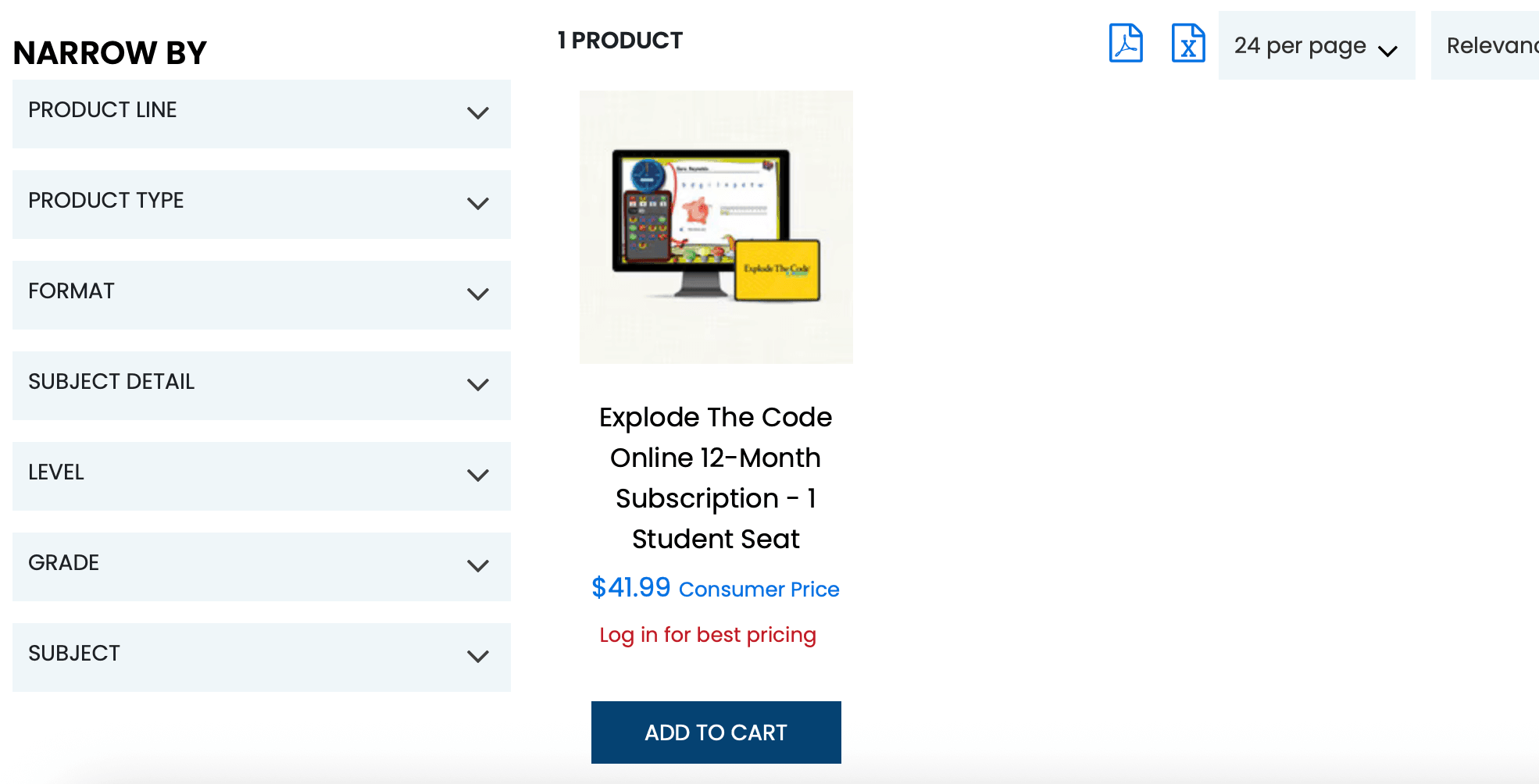1539x784 pixels.
Task: Open the 24 per page selector
Action: 1316,45
